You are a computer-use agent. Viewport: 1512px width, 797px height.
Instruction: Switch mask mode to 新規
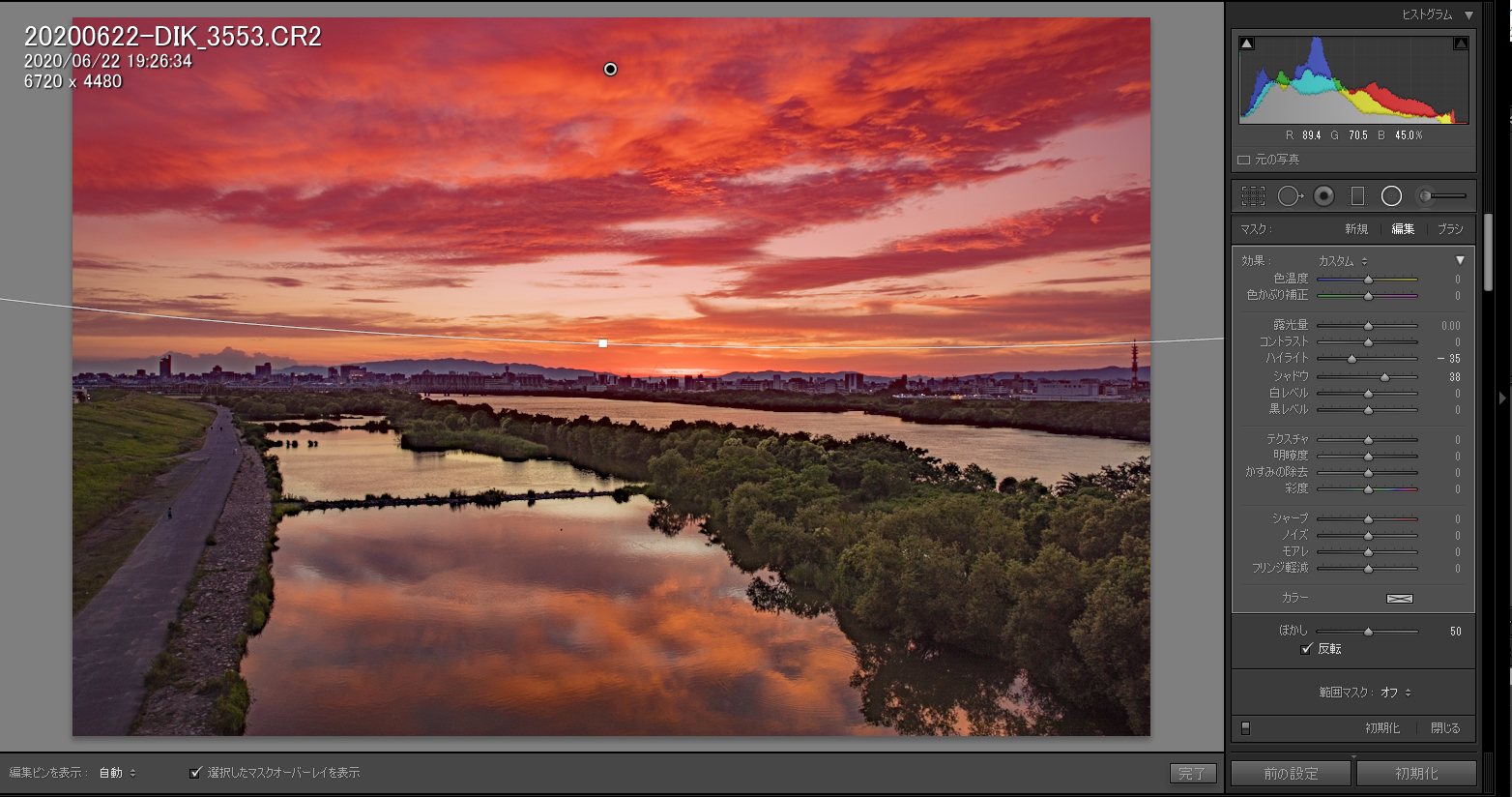click(x=1356, y=229)
